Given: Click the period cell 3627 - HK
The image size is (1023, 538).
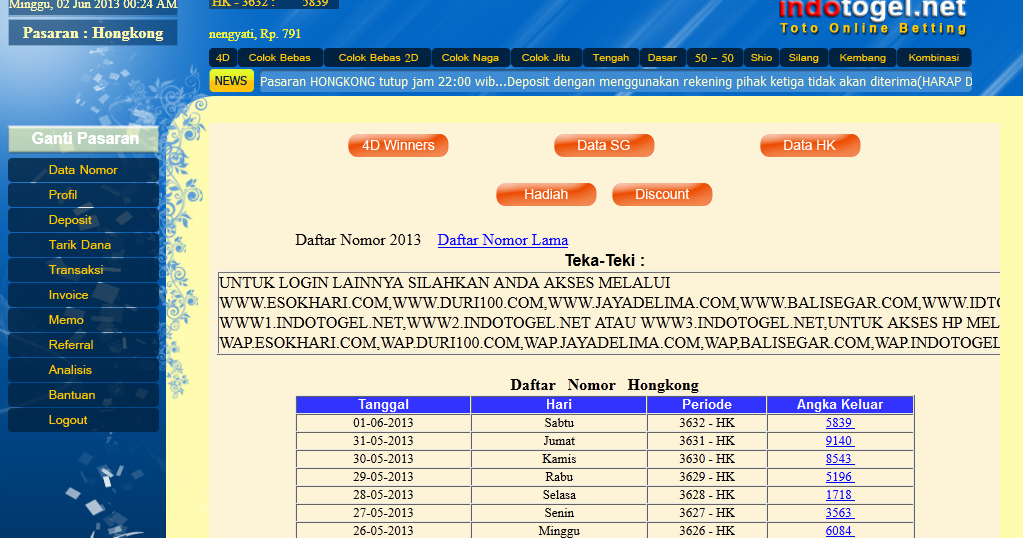Looking at the screenshot, I should tap(707, 513).
